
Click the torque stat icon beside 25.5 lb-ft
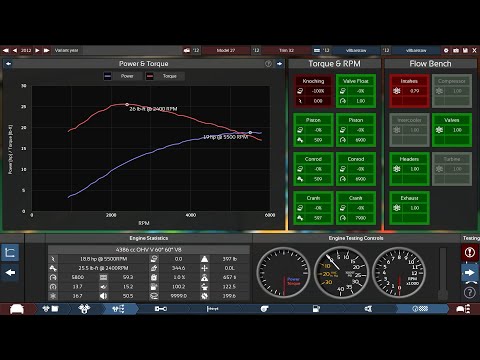pyautogui.click(x=53, y=268)
